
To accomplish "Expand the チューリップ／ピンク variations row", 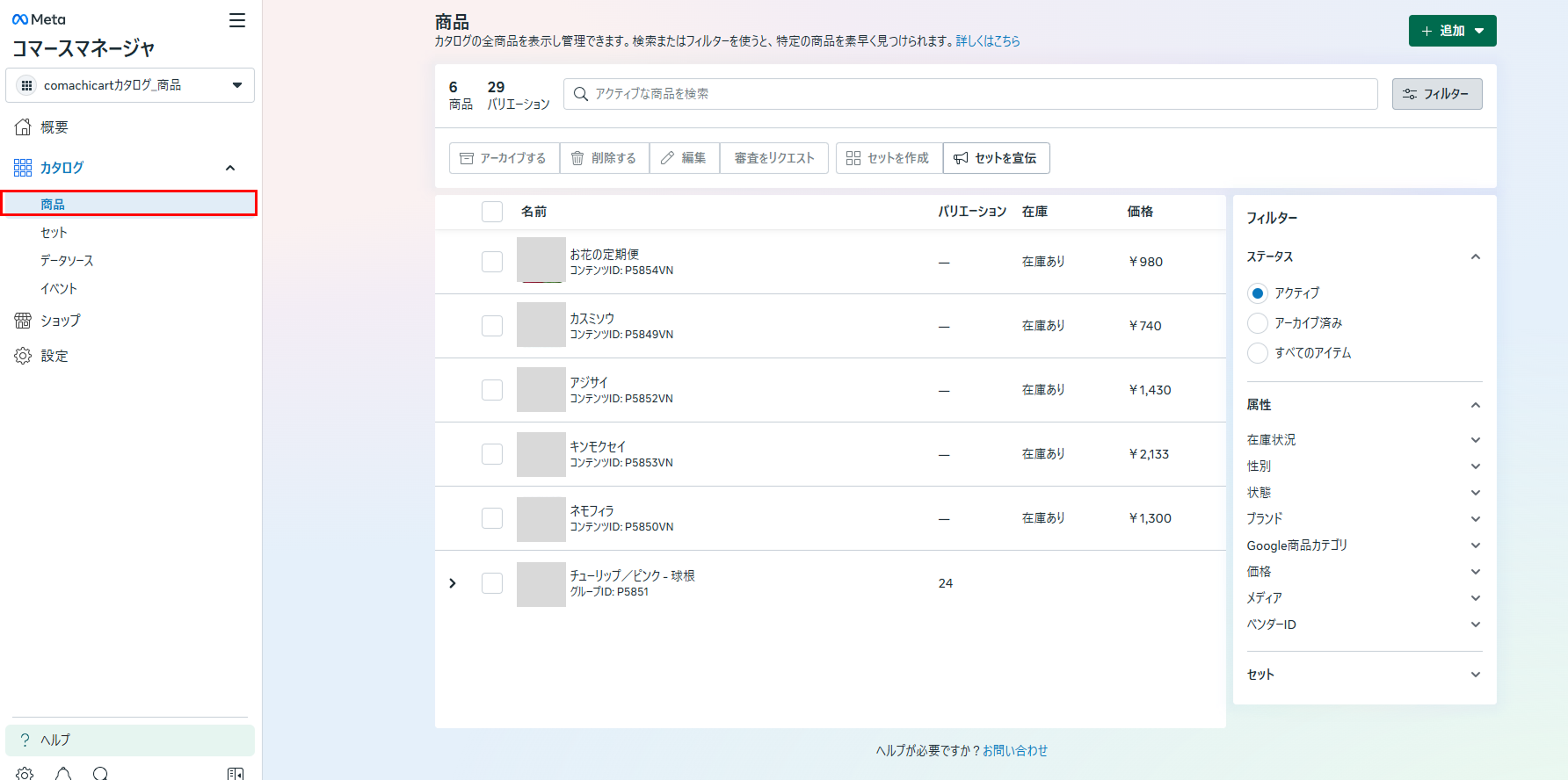I will point(453,583).
